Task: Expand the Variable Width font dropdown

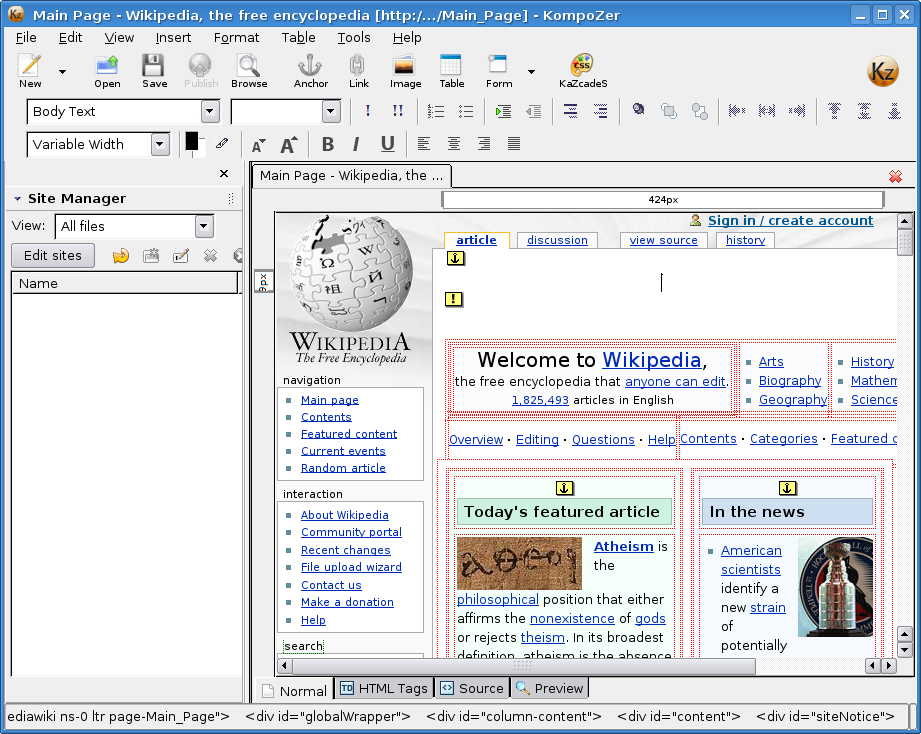Action: click(160, 145)
